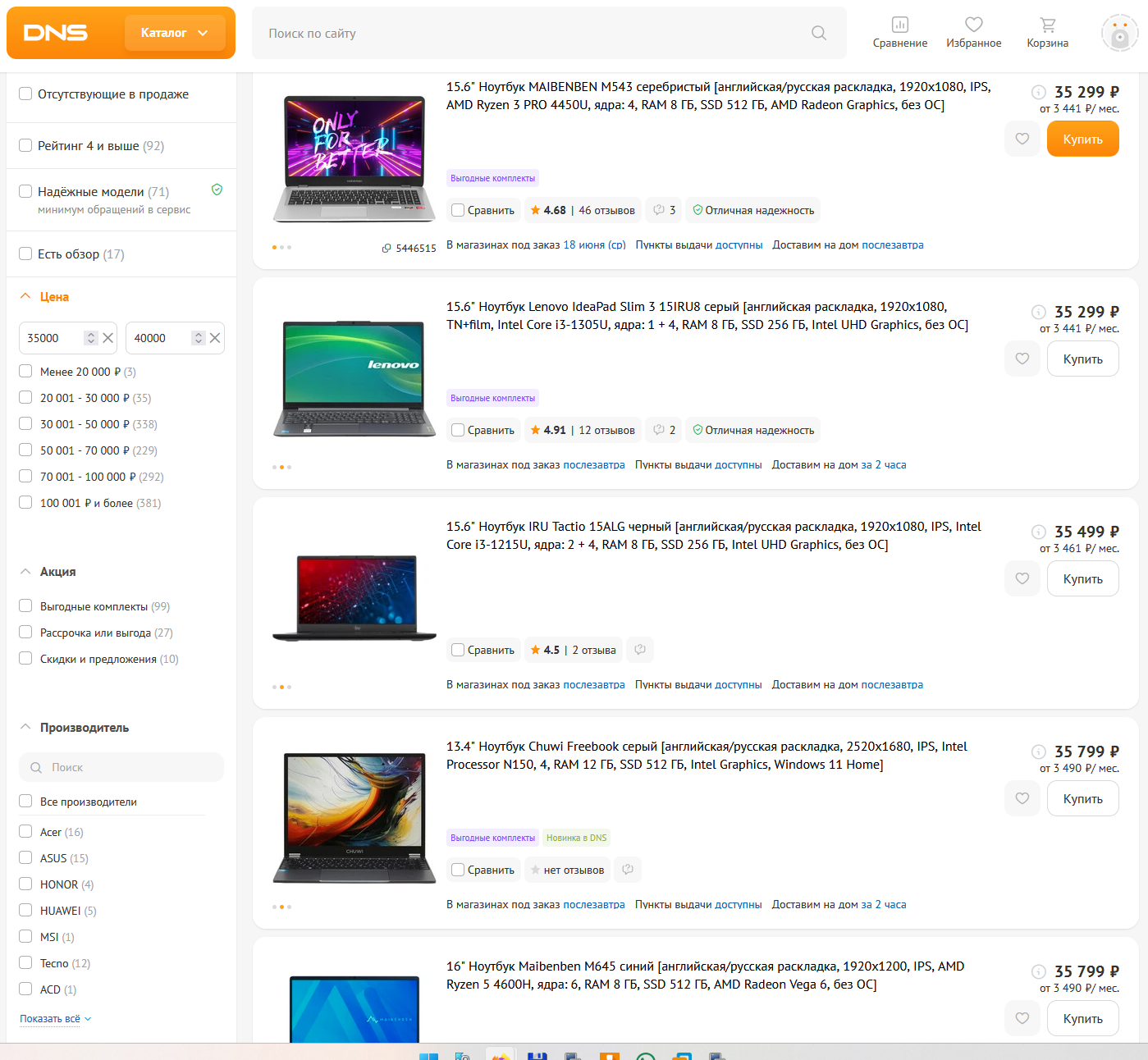Click into the site search field
Viewport: 1148px width, 1060px height.
pyautogui.click(x=533, y=33)
